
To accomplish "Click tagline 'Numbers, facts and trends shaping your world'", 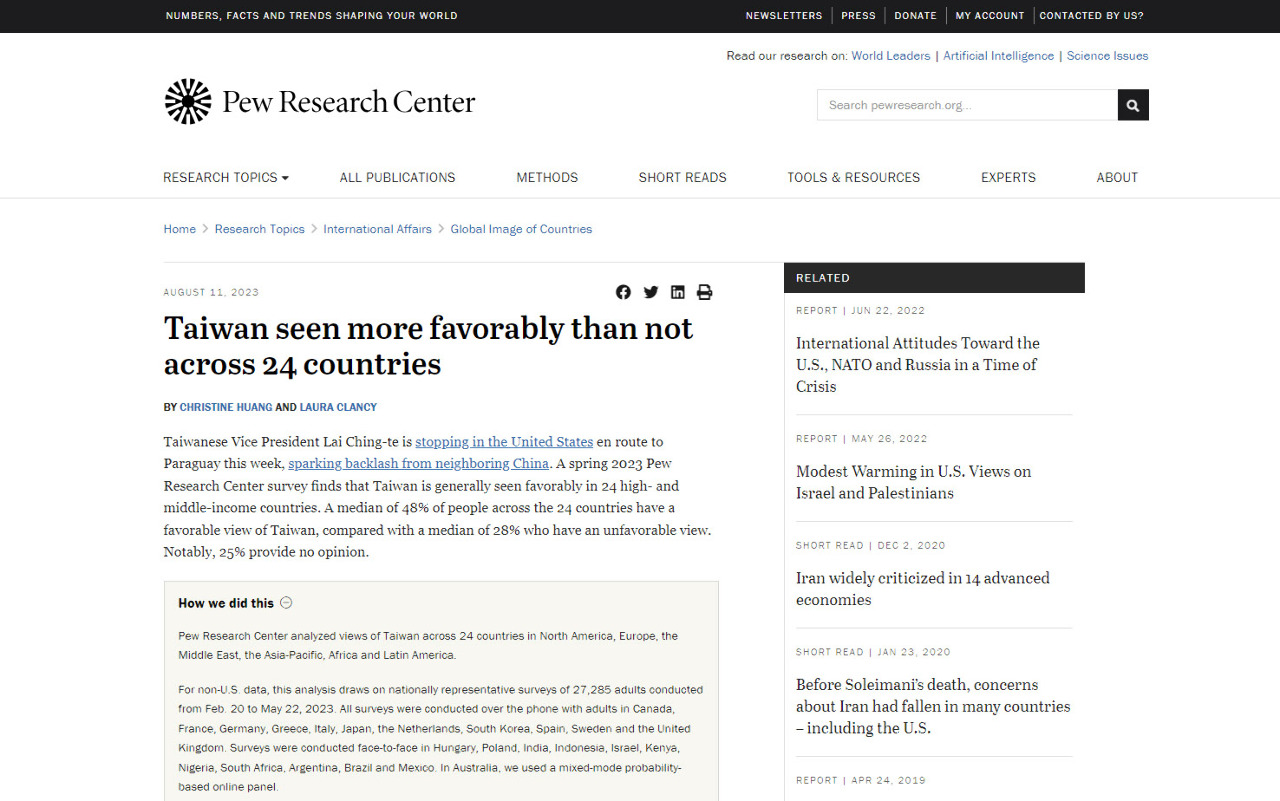I will [312, 16].
